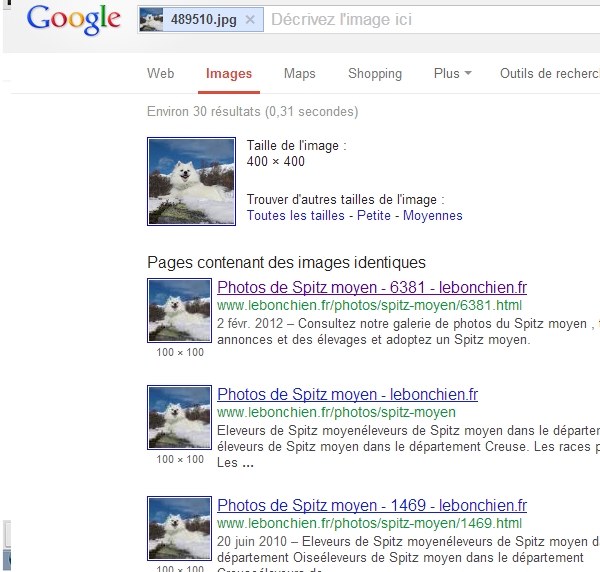Click URL spitz-moyen/6381.html
This screenshot has width=600, height=572.
point(369,305)
